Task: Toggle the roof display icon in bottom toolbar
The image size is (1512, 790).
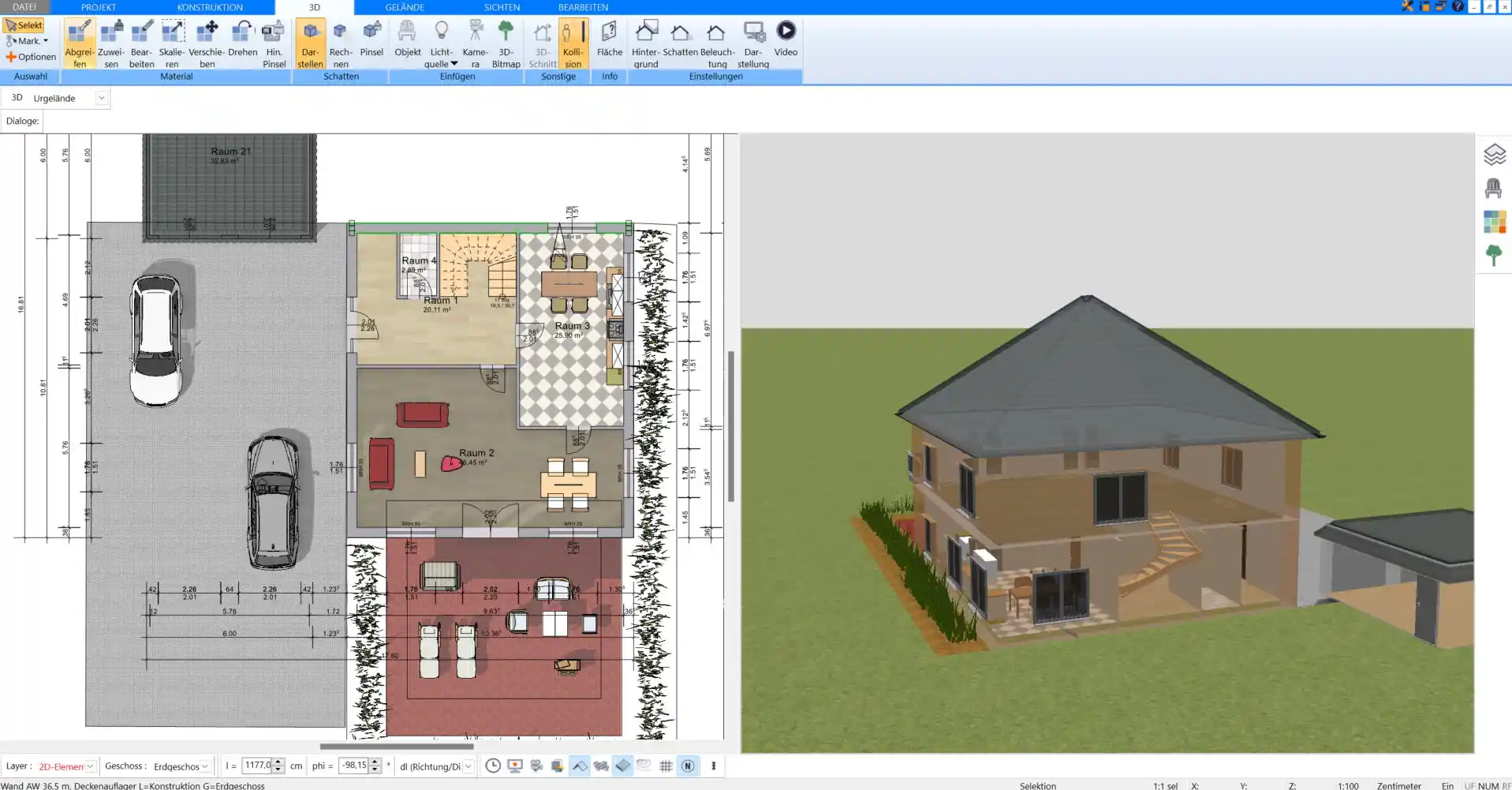Action: pos(580,766)
